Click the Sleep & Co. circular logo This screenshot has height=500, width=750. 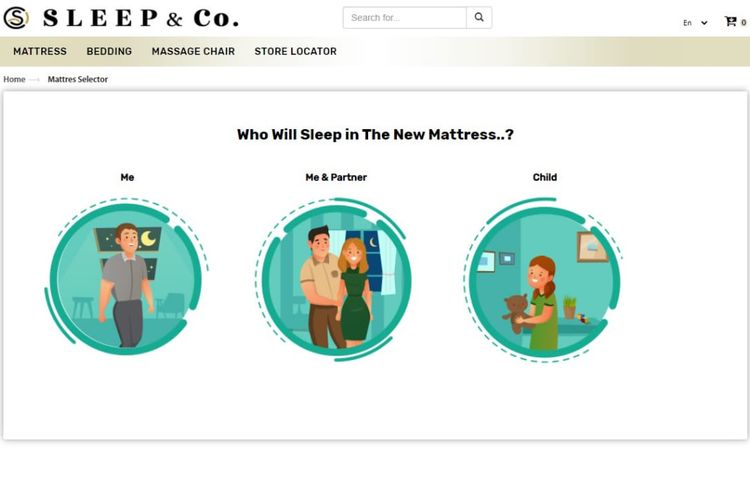coord(16,18)
